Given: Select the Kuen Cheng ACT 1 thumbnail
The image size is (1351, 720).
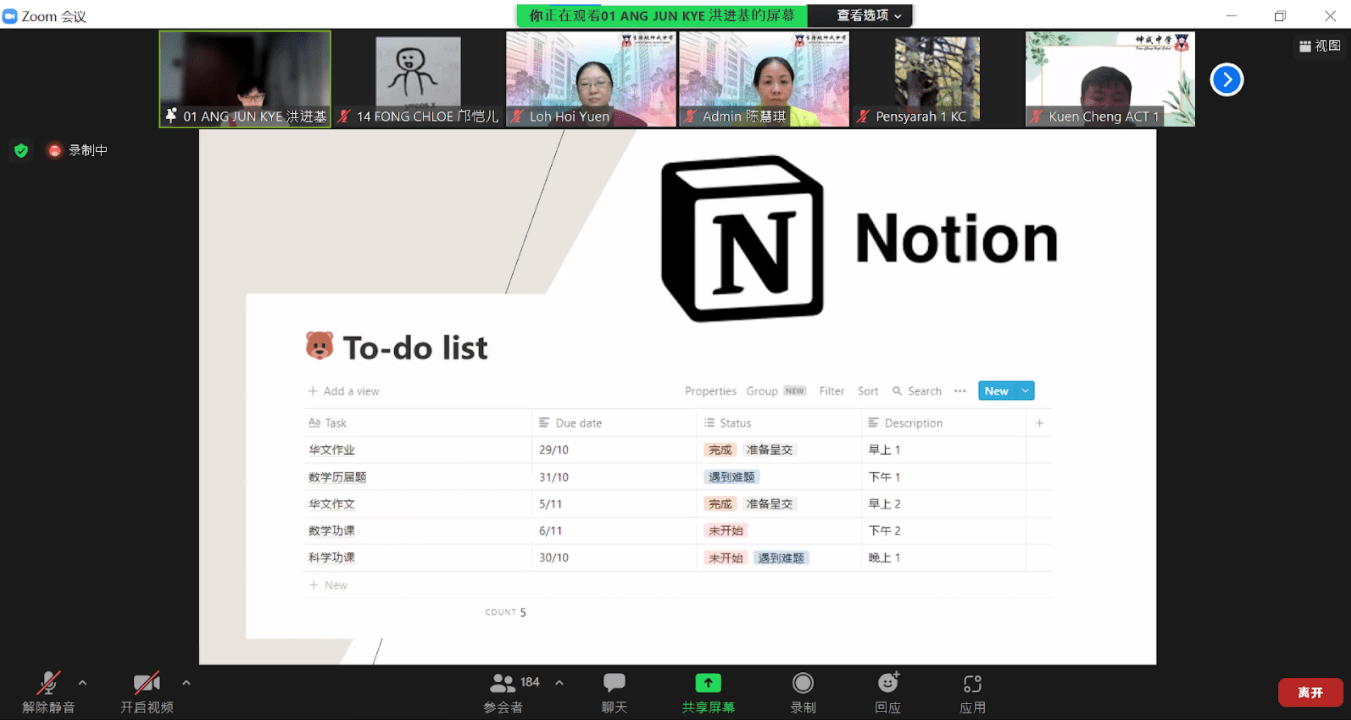Looking at the screenshot, I should point(1110,78).
